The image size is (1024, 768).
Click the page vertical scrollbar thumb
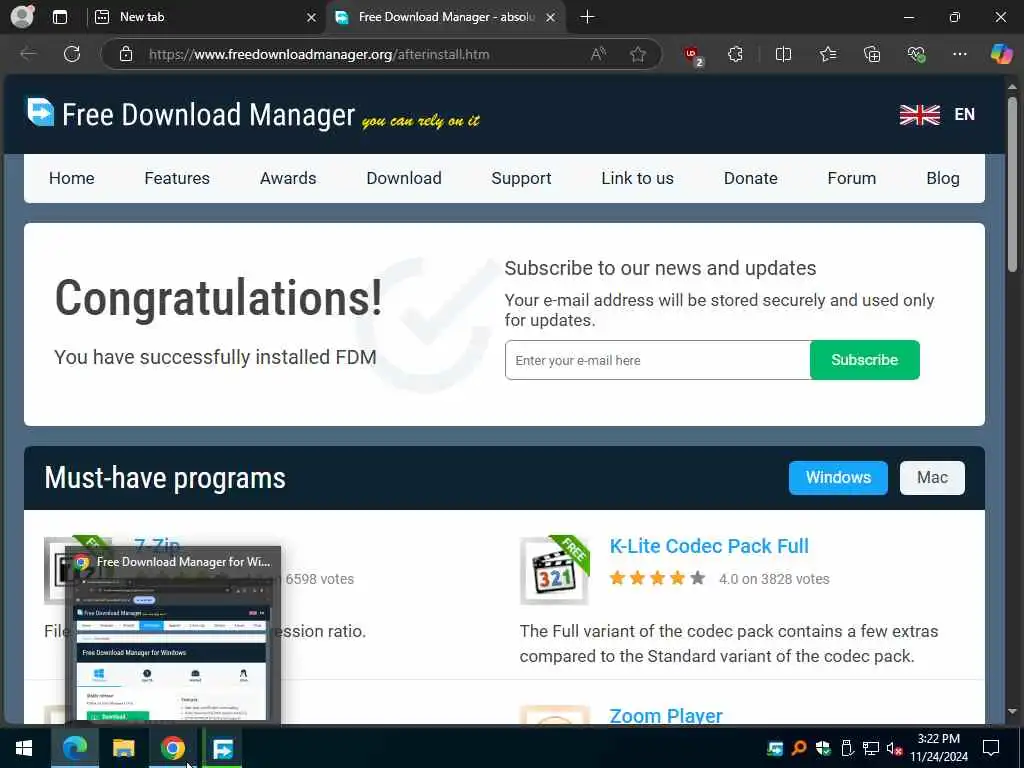[x=1012, y=184]
